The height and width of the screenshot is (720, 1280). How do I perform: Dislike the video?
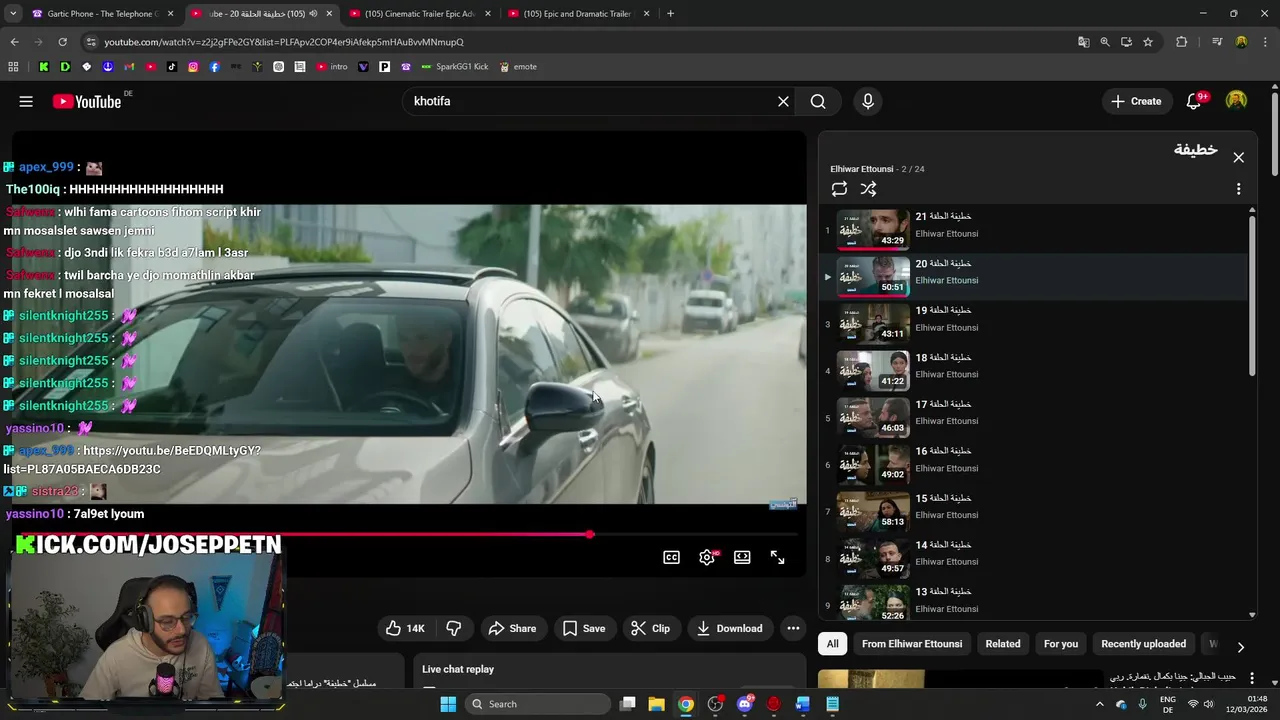coord(454,628)
